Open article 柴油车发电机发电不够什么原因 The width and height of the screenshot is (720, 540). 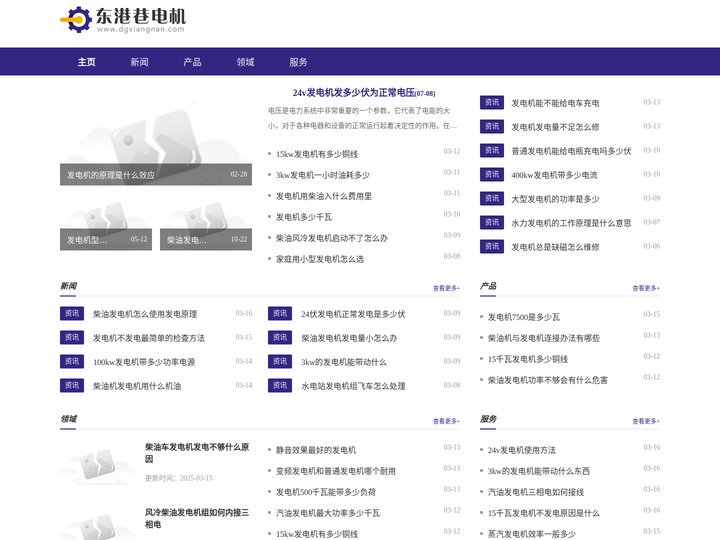197,453
